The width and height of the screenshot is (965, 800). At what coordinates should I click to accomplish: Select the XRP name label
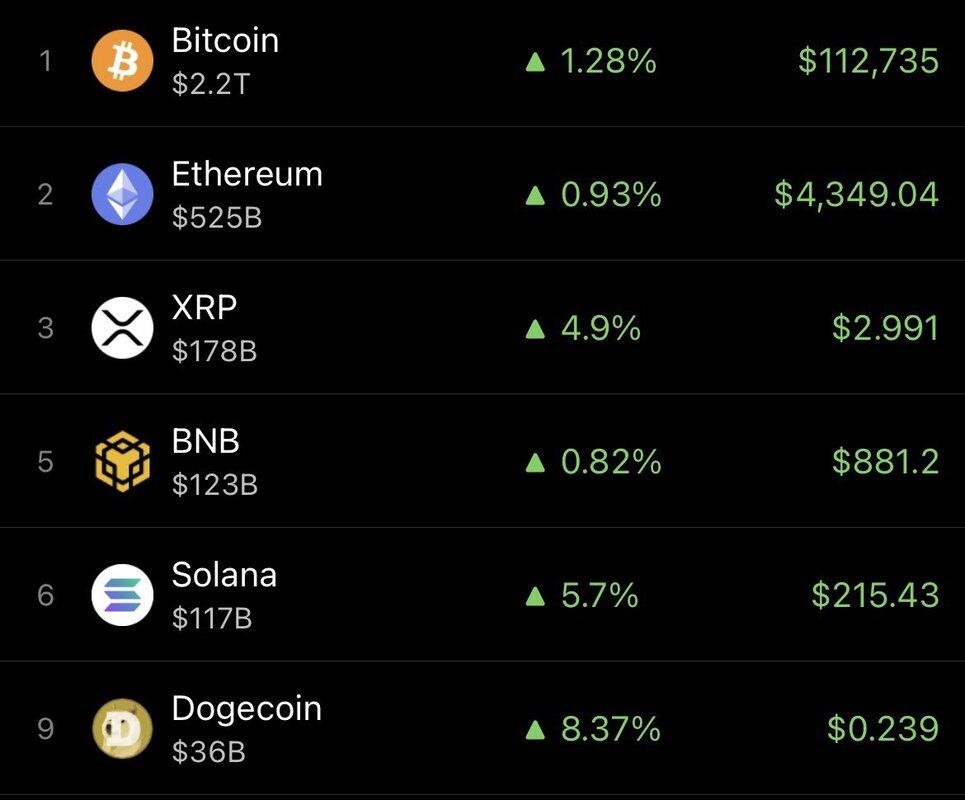(204, 307)
